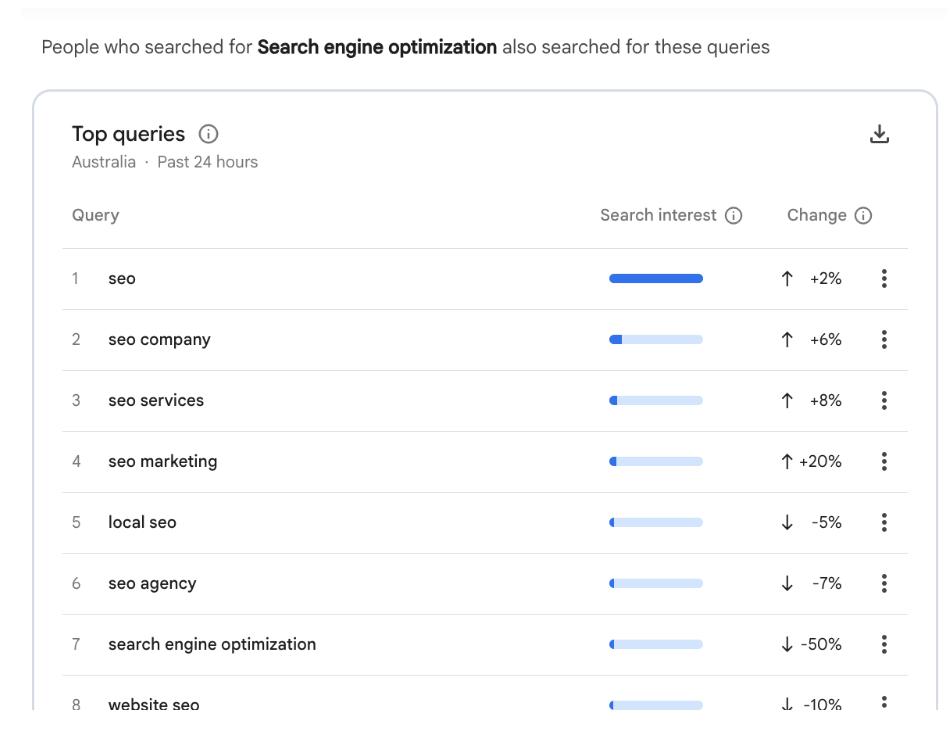Click the -5% change value
This screenshot has width=948, height=732.
826,522
